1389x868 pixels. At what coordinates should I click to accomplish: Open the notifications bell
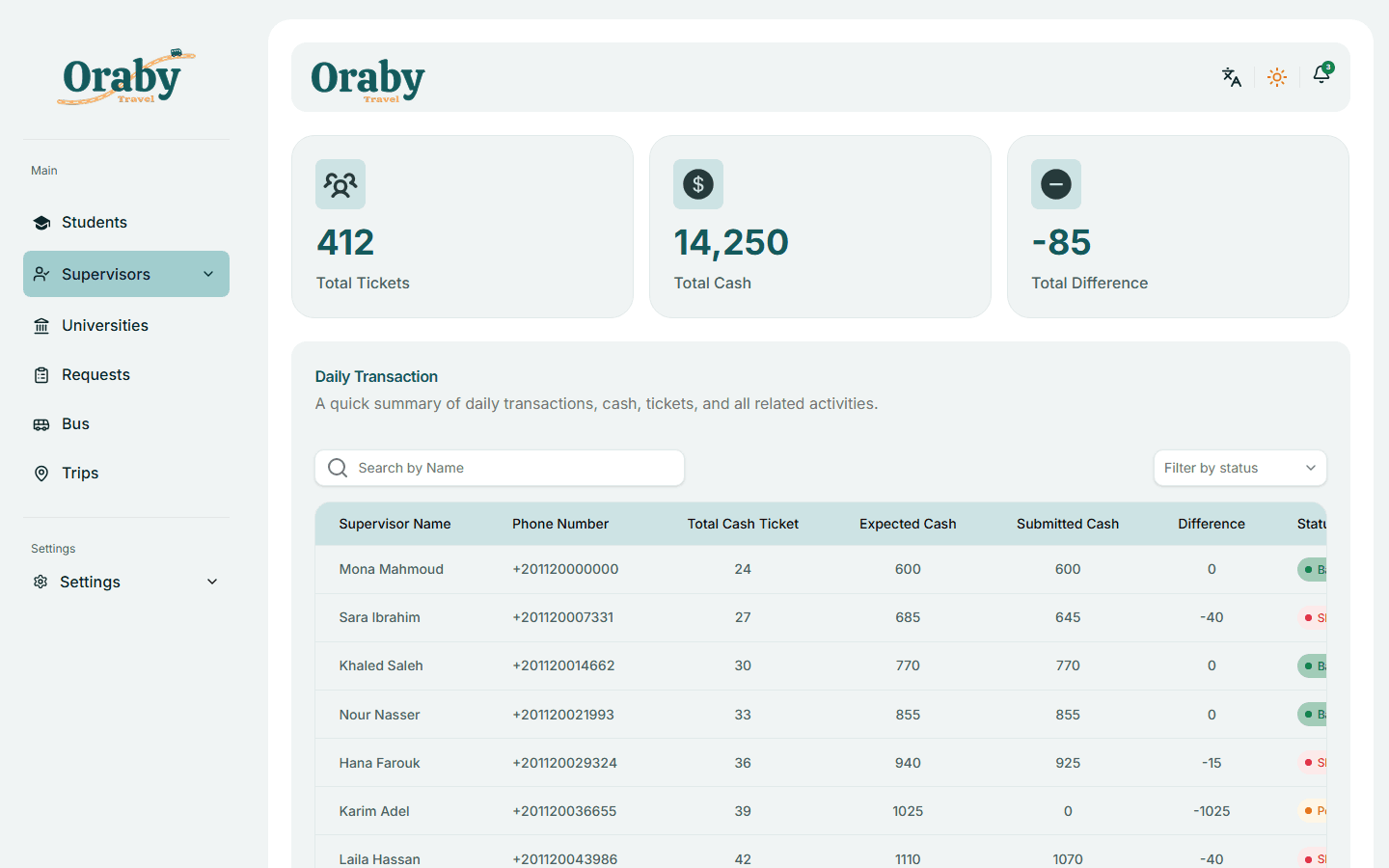(1321, 75)
